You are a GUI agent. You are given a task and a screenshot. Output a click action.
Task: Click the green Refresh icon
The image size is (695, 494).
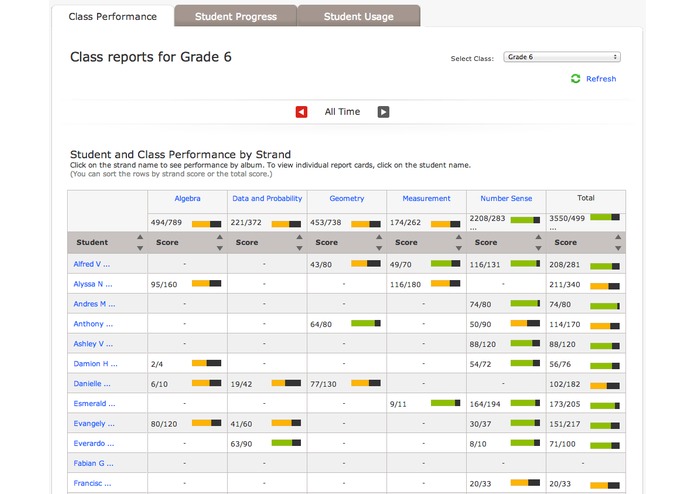(x=575, y=78)
